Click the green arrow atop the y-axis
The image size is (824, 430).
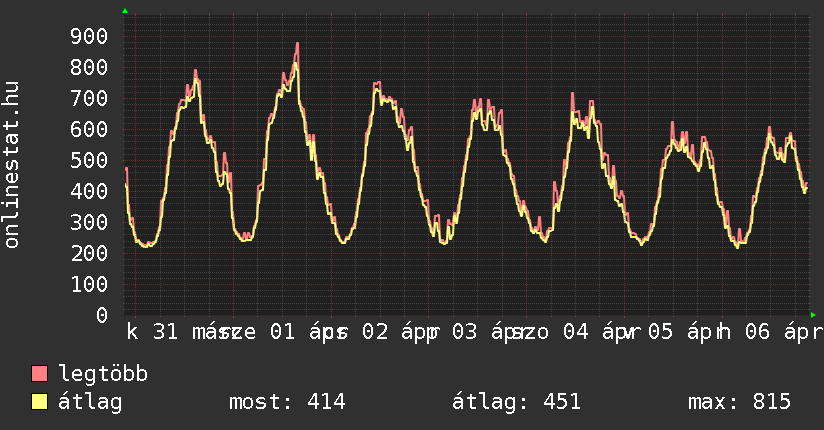125,11
